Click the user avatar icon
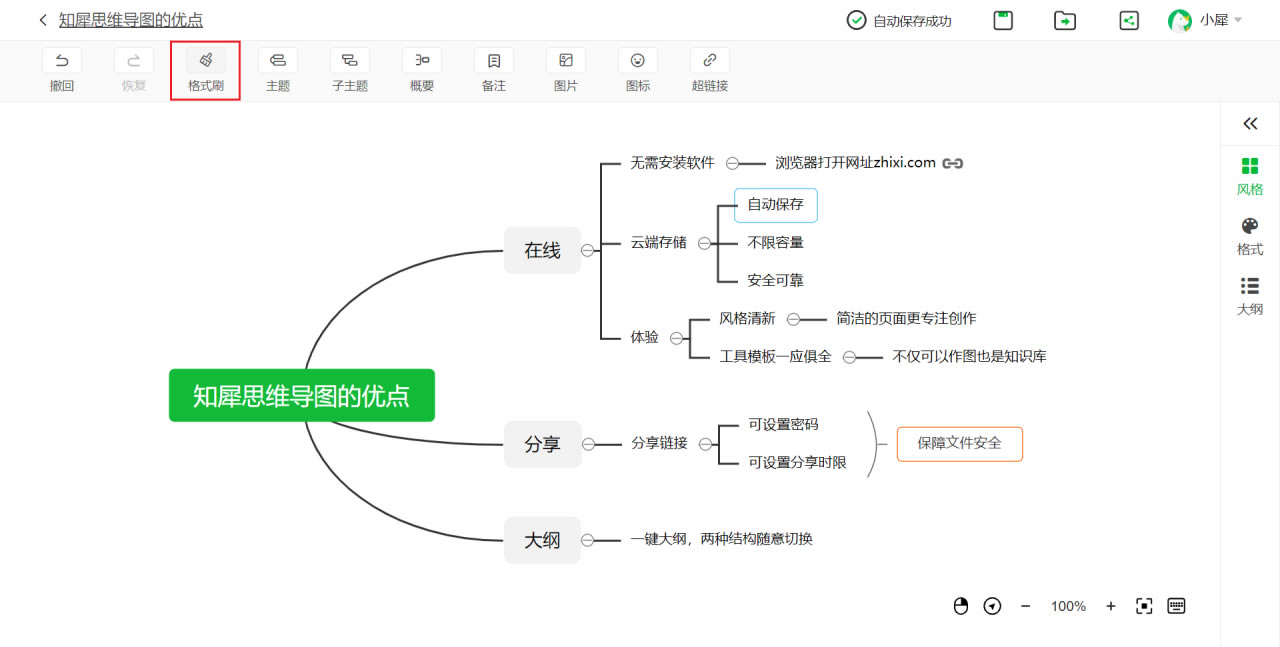The height and width of the screenshot is (647, 1280). click(x=1180, y=20)
